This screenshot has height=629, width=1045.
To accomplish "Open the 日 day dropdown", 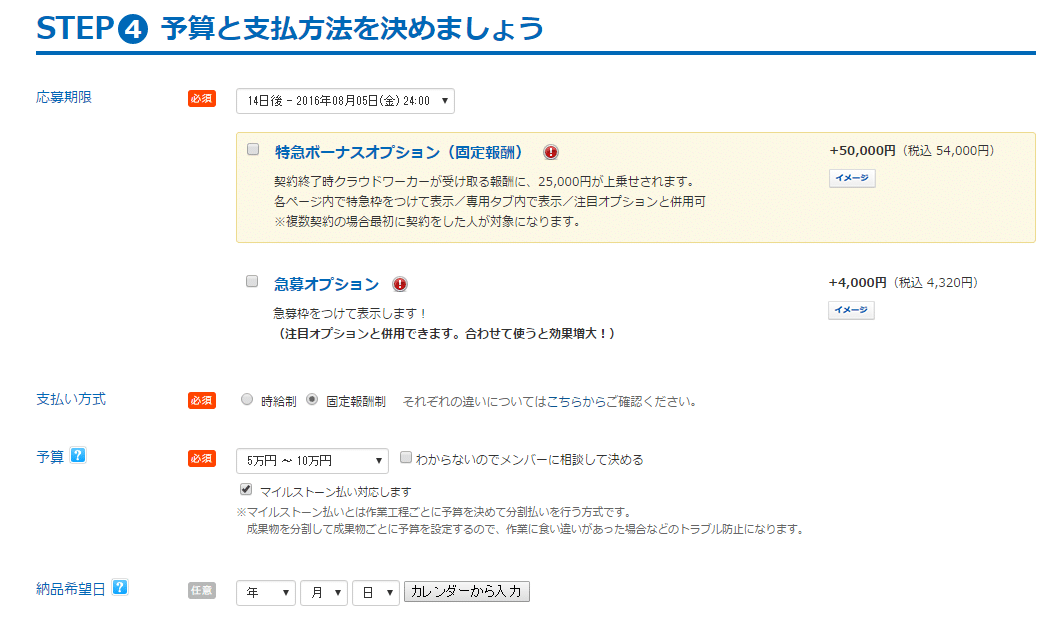I will click(x=376, y=593).
